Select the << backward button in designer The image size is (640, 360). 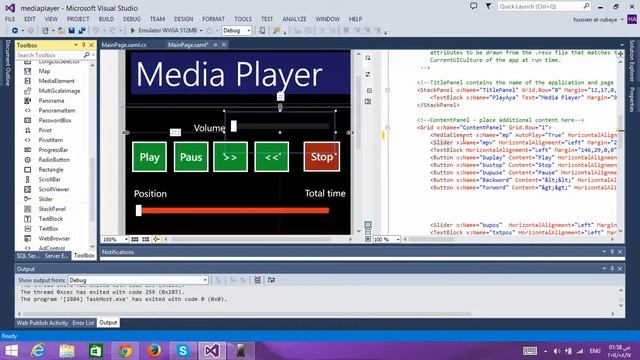click(x=272, y=157)
